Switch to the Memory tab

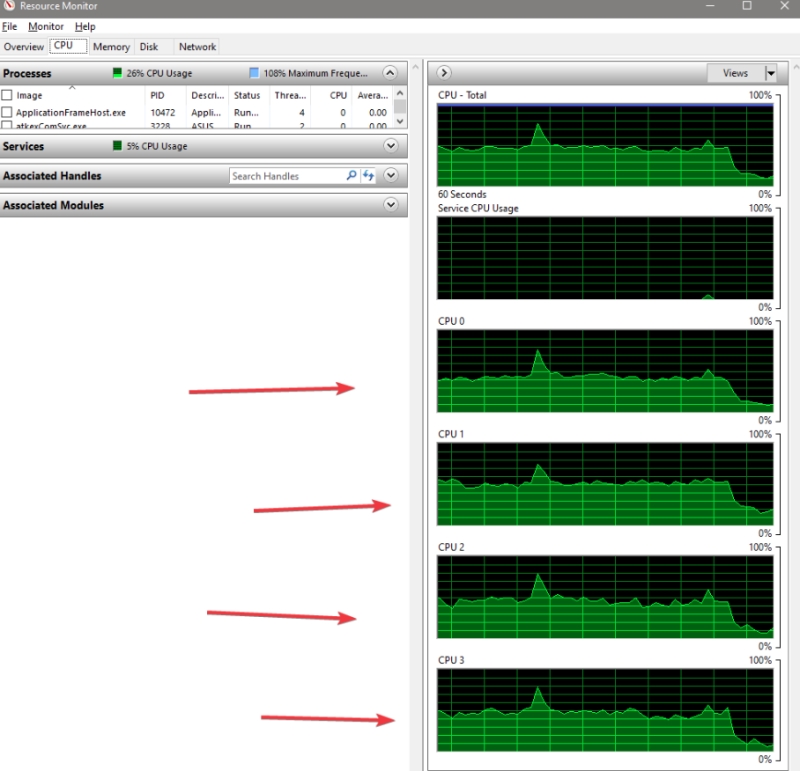pyautogui.click(x=111, y=47)
